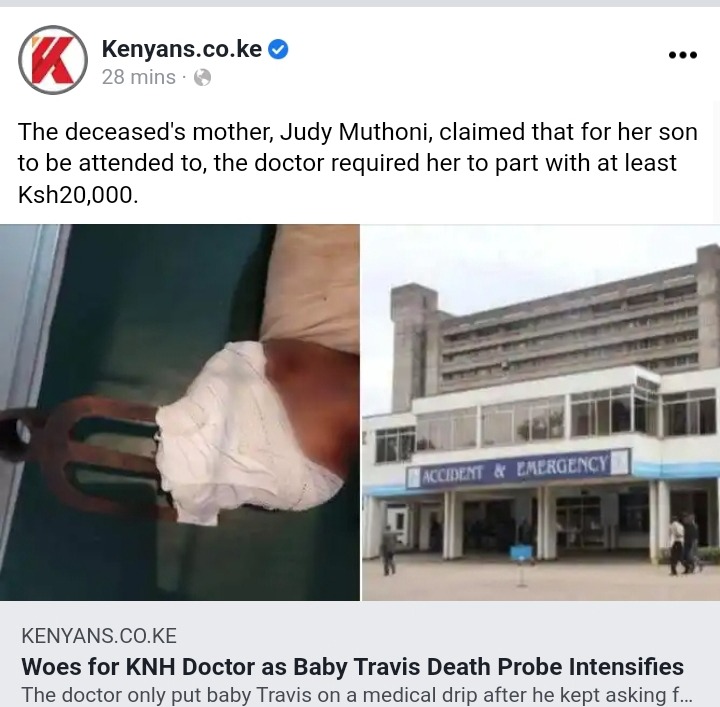Open the three-dot post options menu
Viewport: 720px width, 707px height.
pos(683,55)
